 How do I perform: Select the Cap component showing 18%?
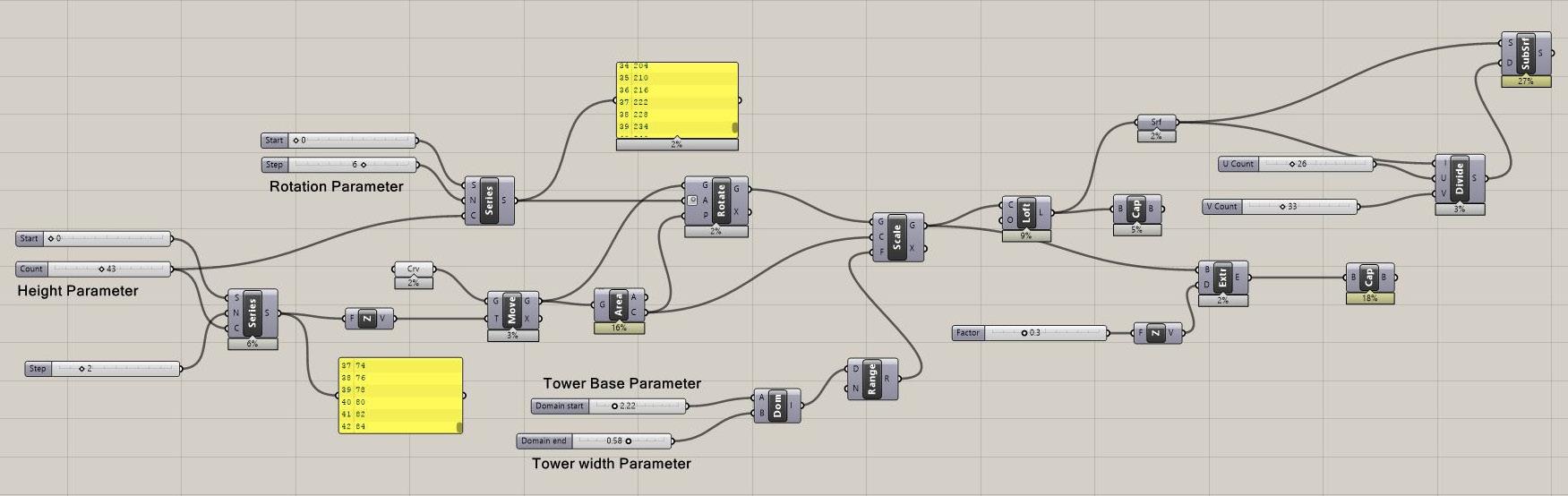1370,278
